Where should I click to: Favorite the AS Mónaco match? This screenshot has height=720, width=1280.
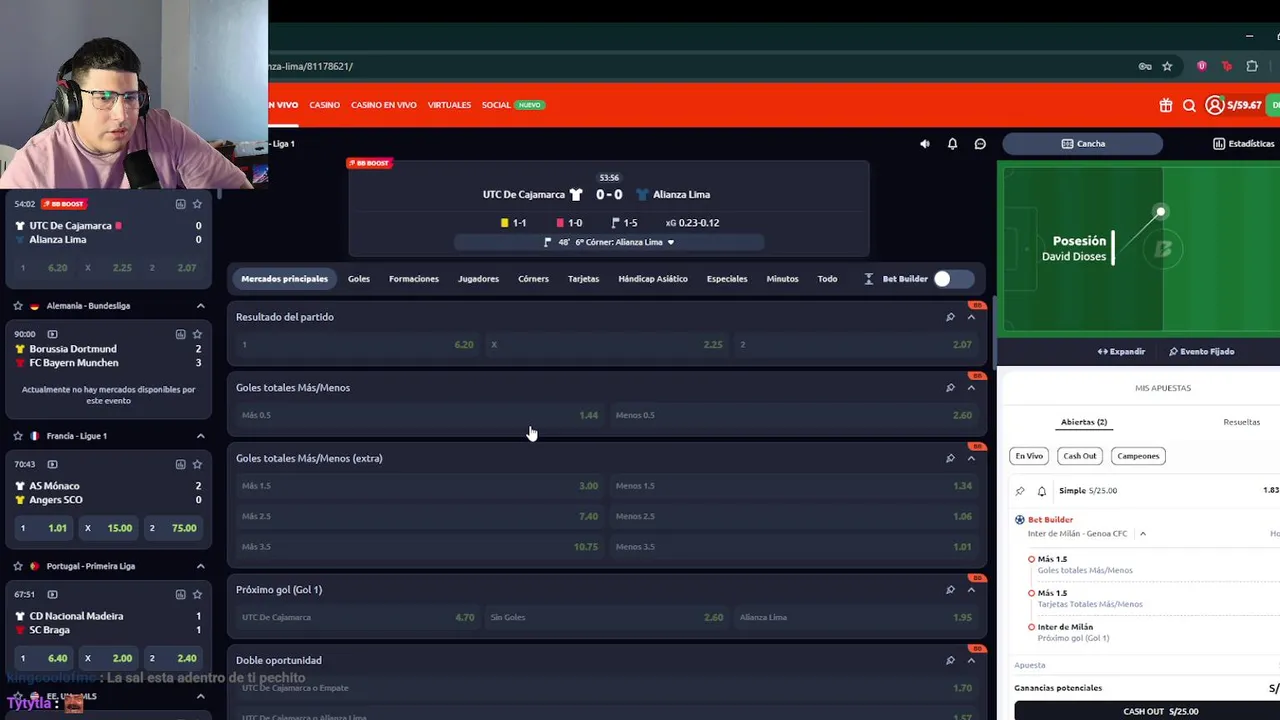tap(197, 464)
